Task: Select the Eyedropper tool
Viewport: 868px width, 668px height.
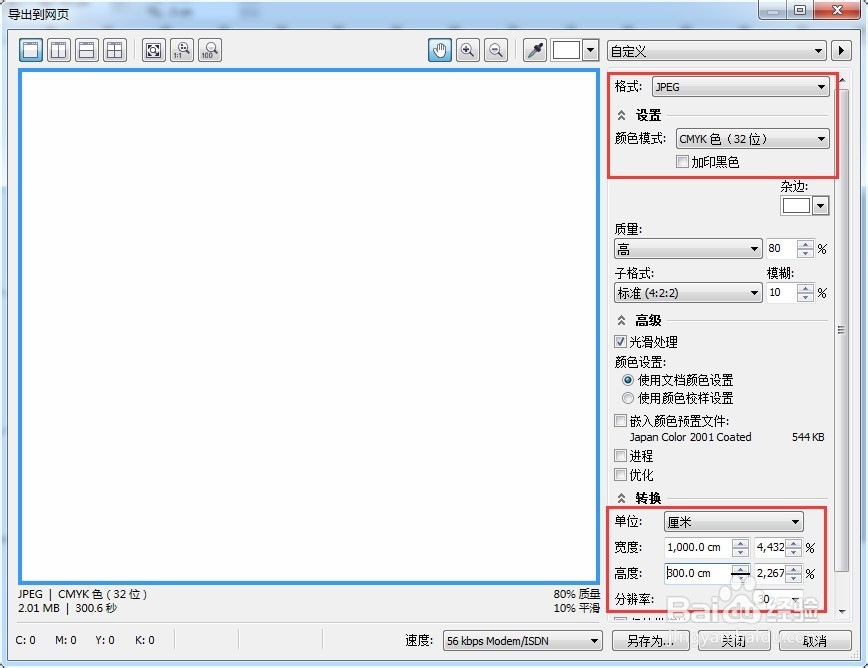Action: pyautogui.click(x=535, y=50)
